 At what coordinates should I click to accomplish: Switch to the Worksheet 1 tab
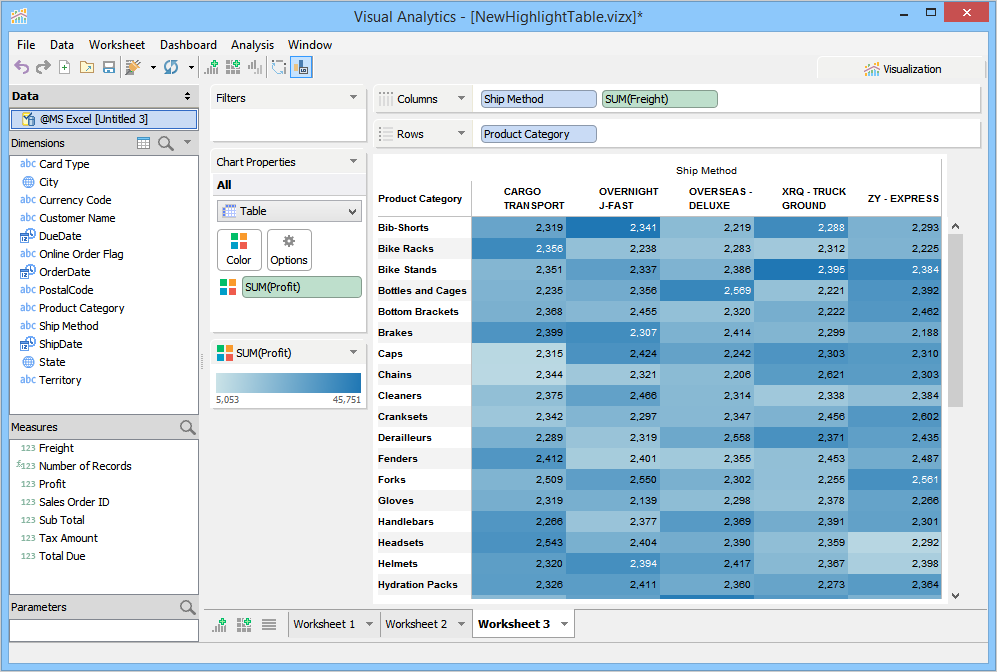pyautogui.click(x=323, y=624)
